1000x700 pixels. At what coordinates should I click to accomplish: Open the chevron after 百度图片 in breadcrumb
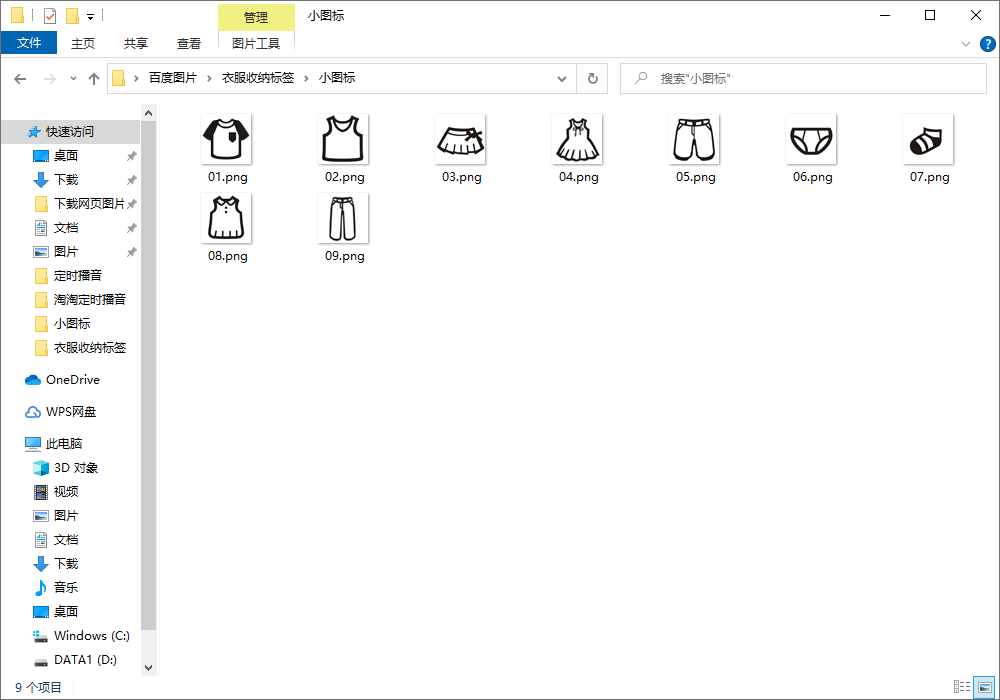(x=209, y=78)
